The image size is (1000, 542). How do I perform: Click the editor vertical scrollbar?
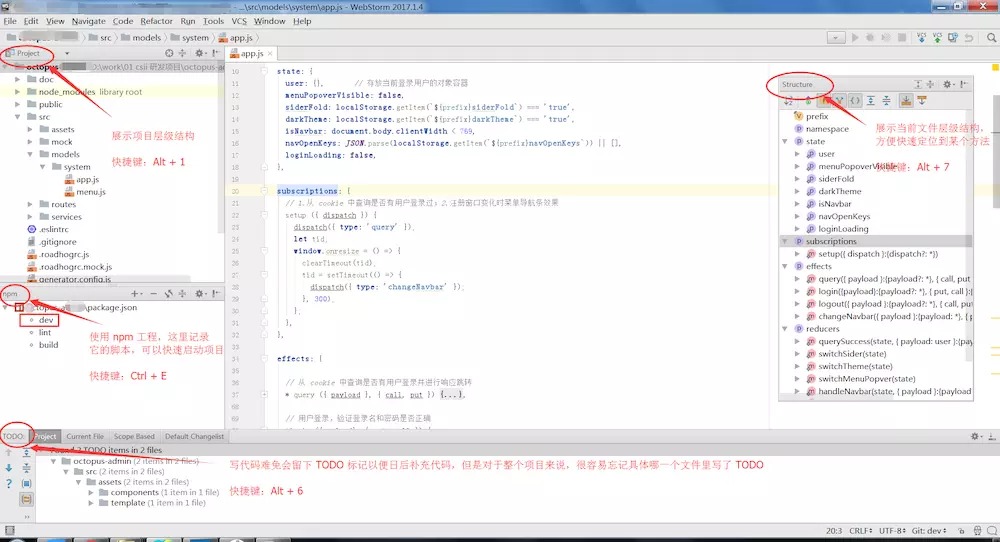(996, 149)
